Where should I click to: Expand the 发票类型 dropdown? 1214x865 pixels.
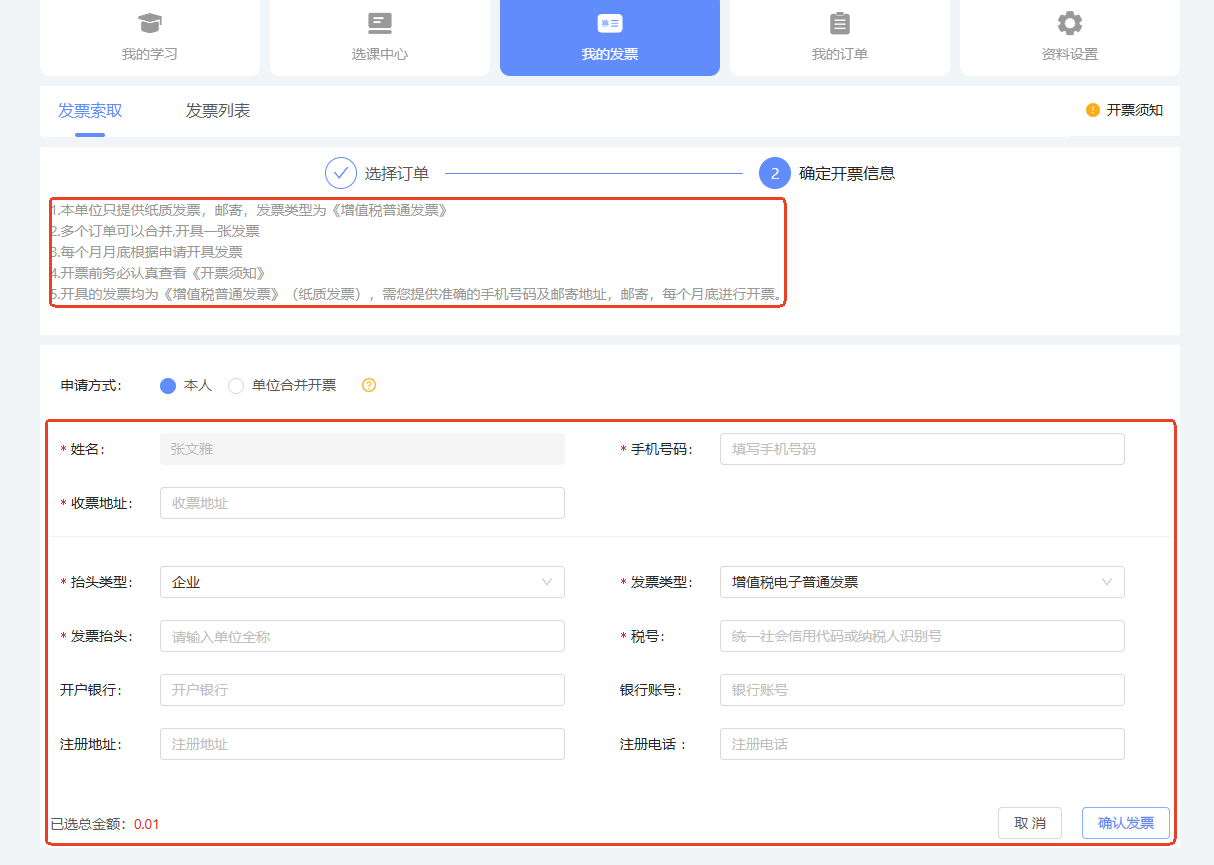(922, 582)
